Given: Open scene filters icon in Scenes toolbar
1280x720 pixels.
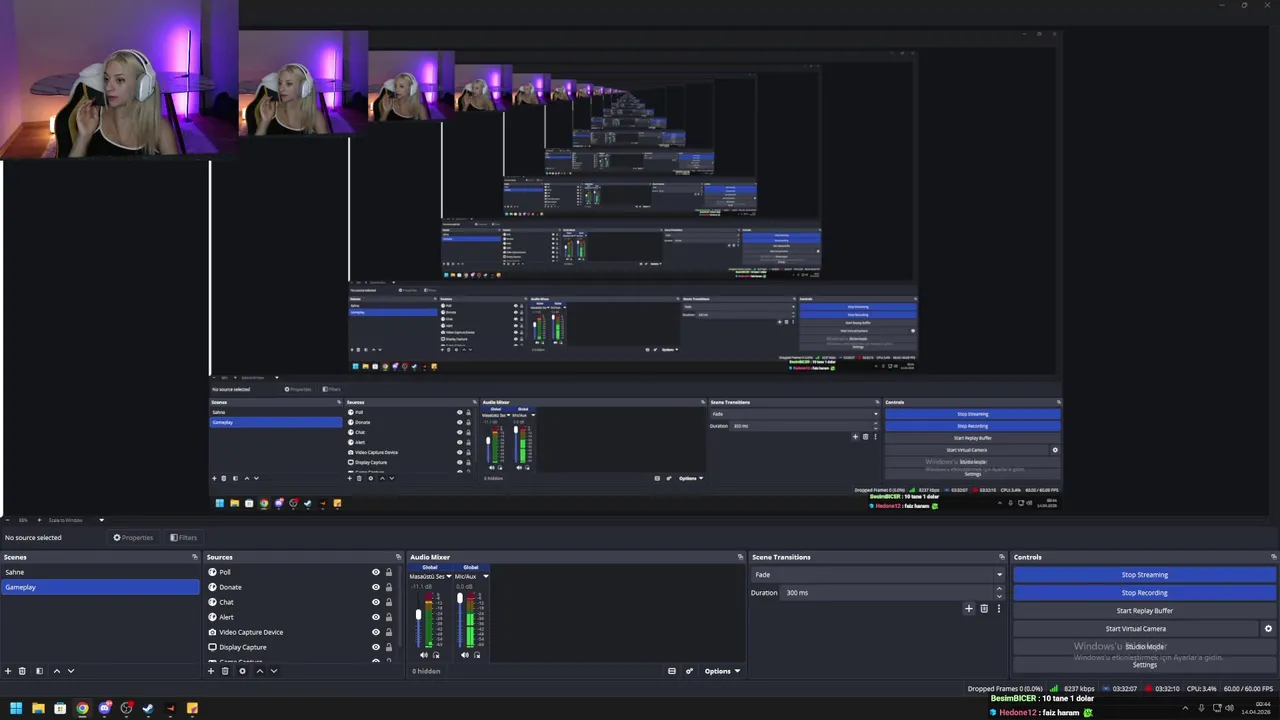Looking at the screenshot, I should click(x=39, y=671).
